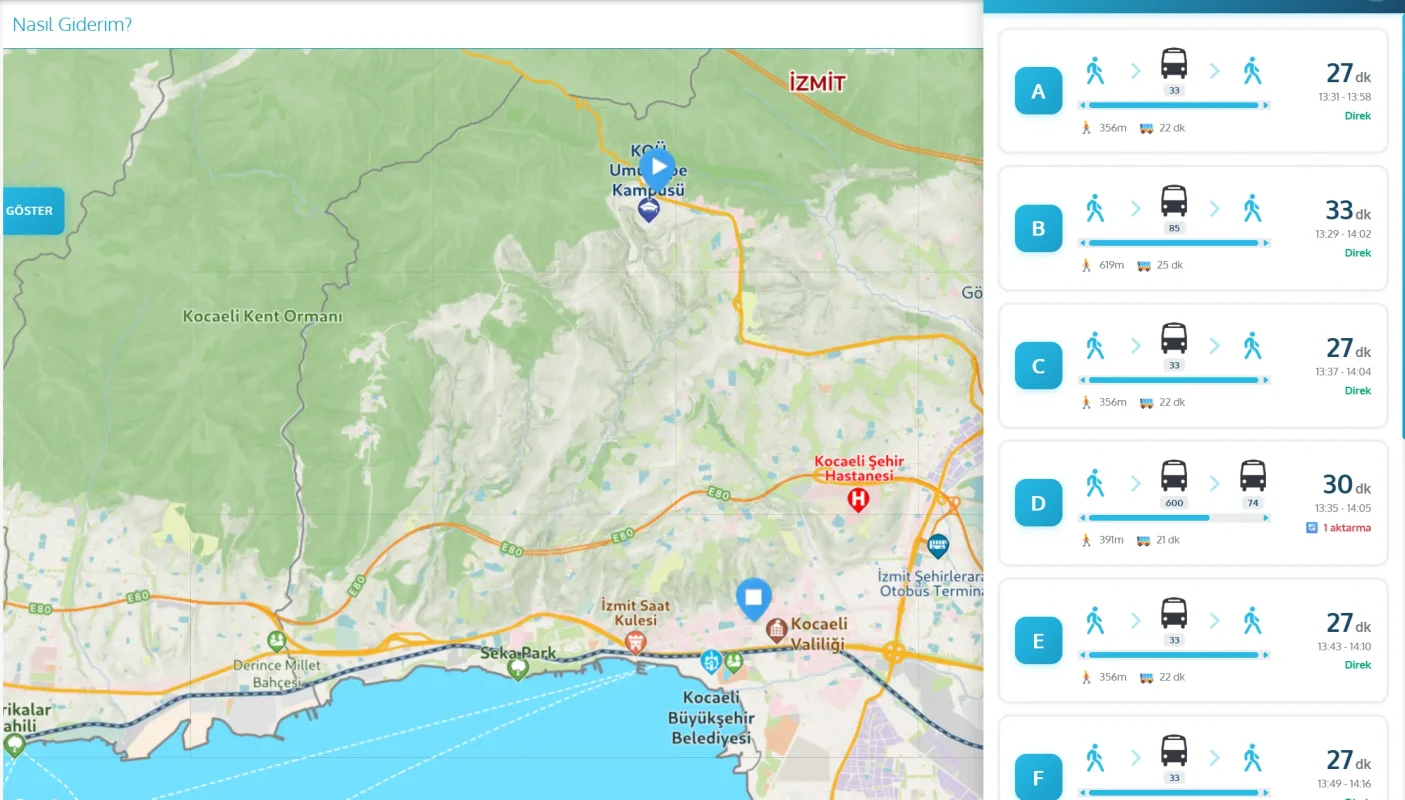Click the transfer icon beside 1 aktarma

(1312, 528)
